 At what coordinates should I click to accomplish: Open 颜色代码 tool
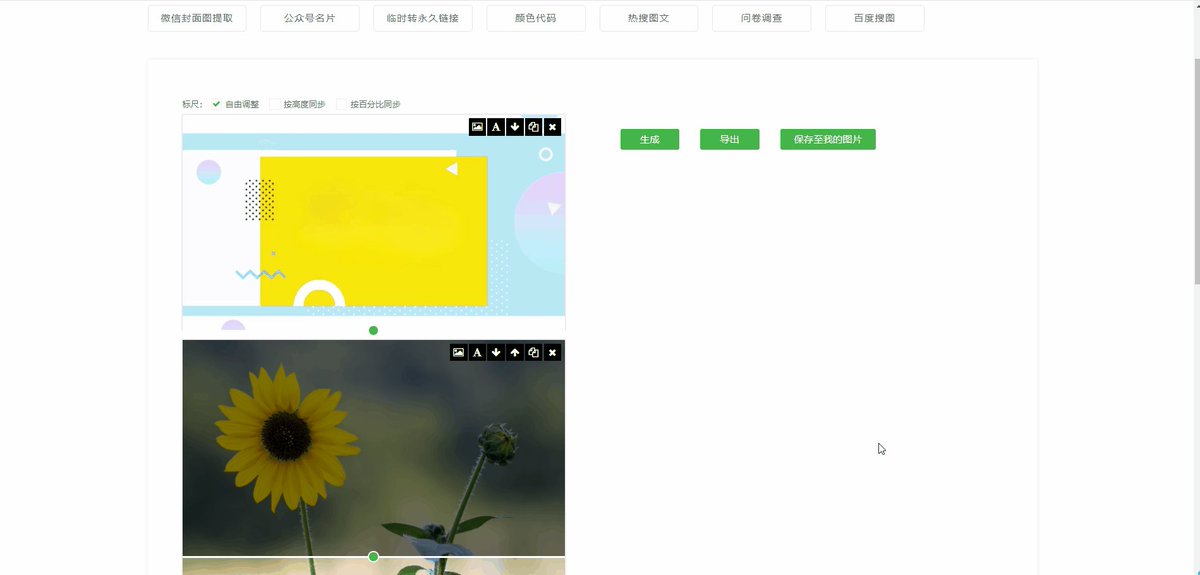pos(536,18)
